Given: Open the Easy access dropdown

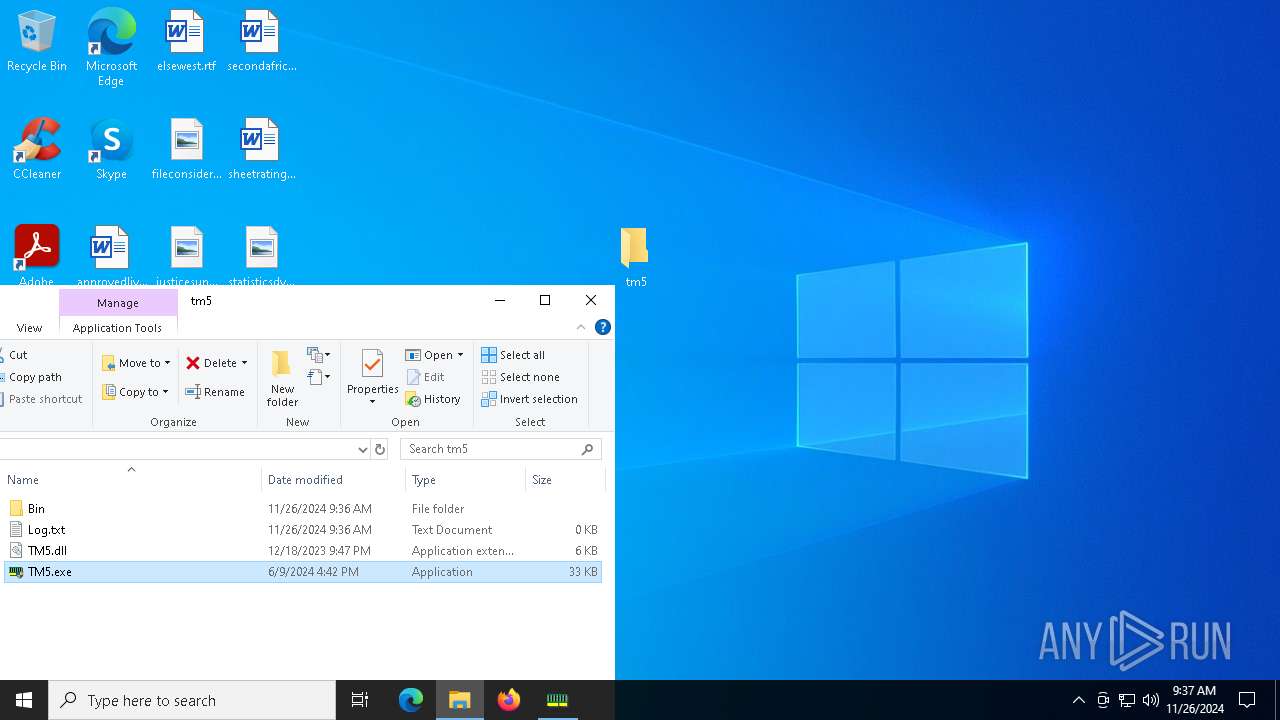Looking at the screenshot, I should tap(319, 377).
